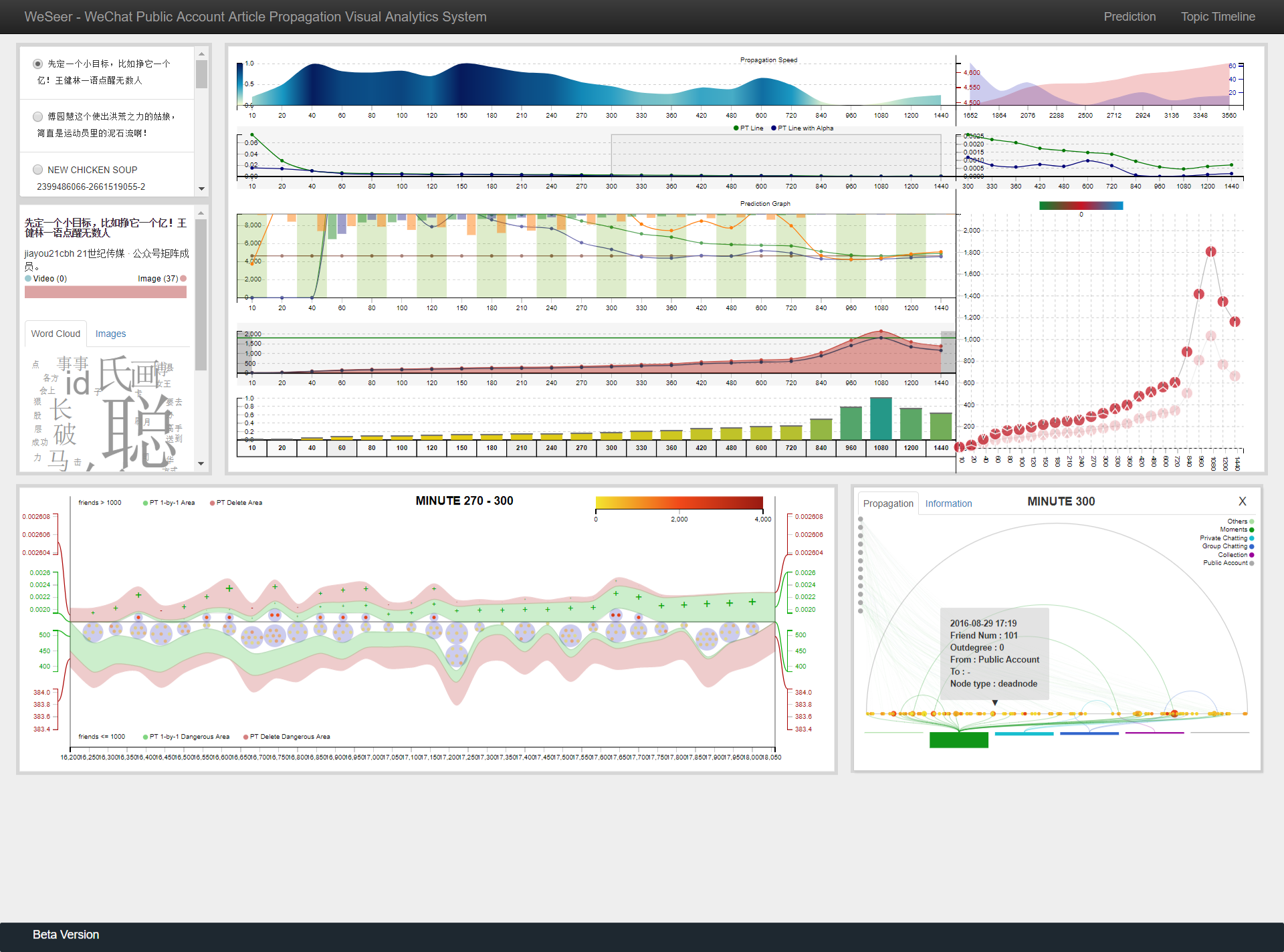
Task: Click the Private Chatting cyan legend dot
Action: pos(1252,538)
